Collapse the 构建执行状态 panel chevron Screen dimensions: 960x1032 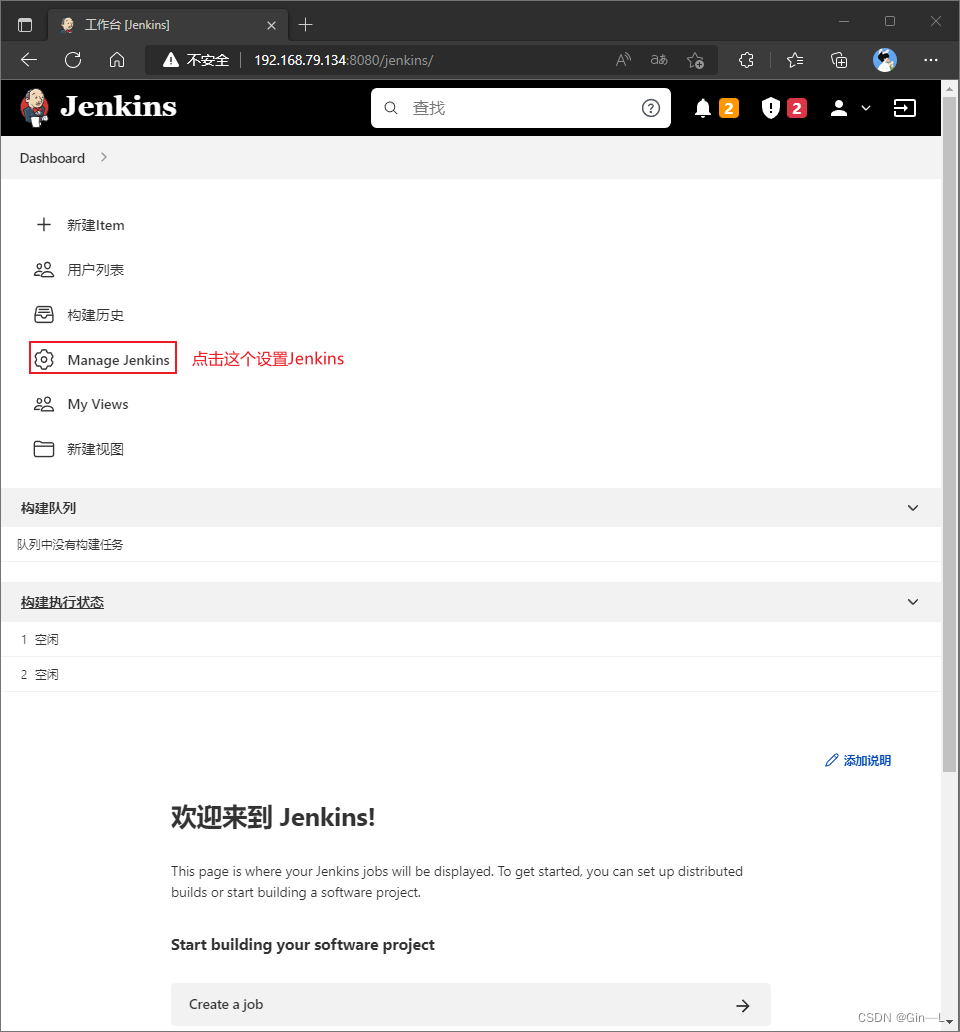[x=913, y=602]
